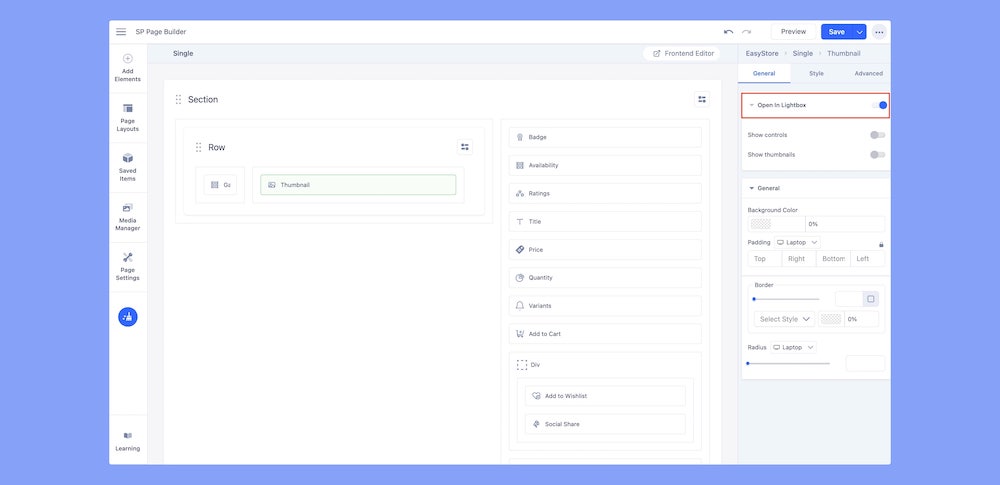
Task: Click Row drag handle
Action: coord(198,147)
